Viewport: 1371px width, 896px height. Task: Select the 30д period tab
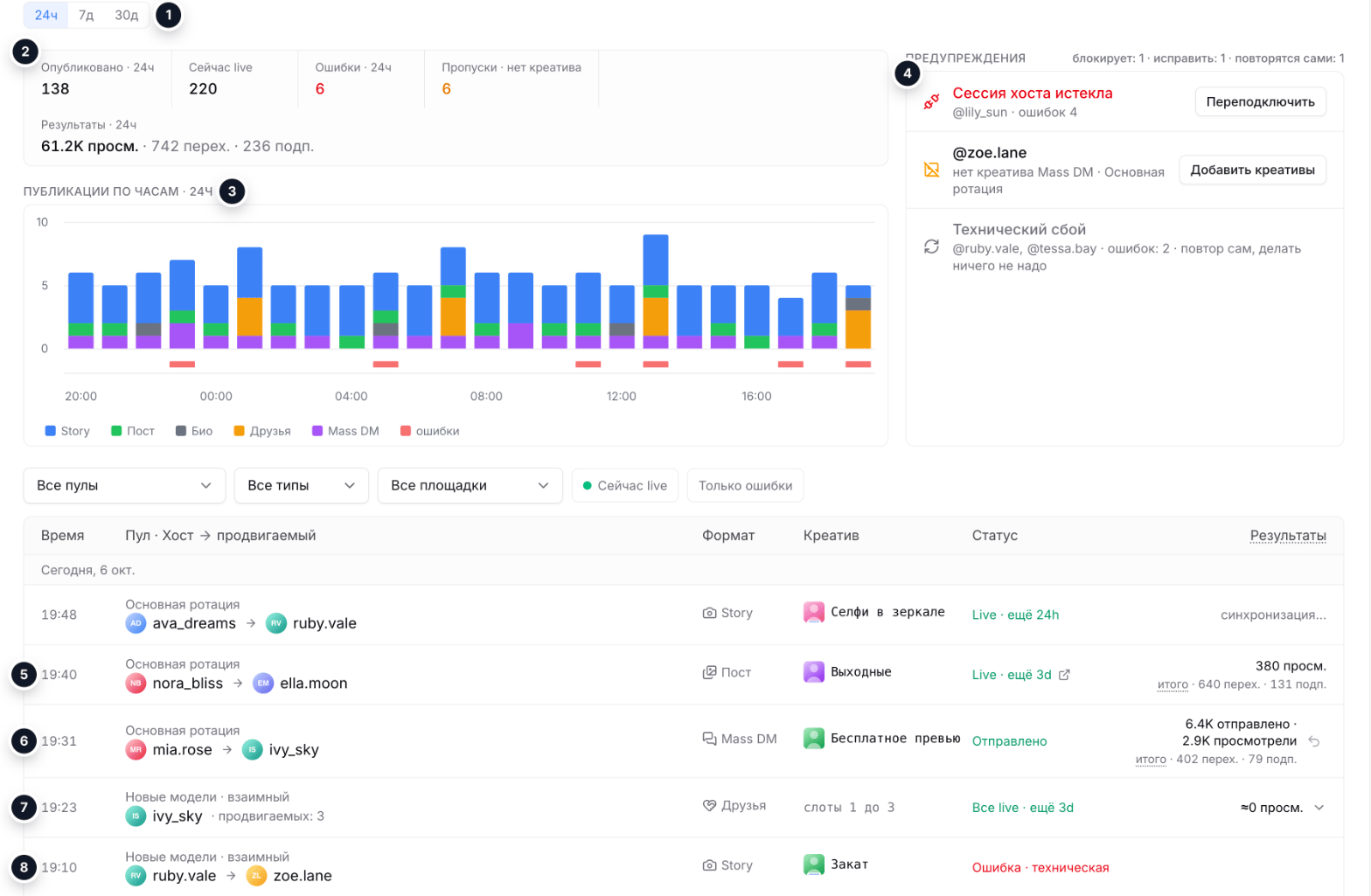(127, 16)
